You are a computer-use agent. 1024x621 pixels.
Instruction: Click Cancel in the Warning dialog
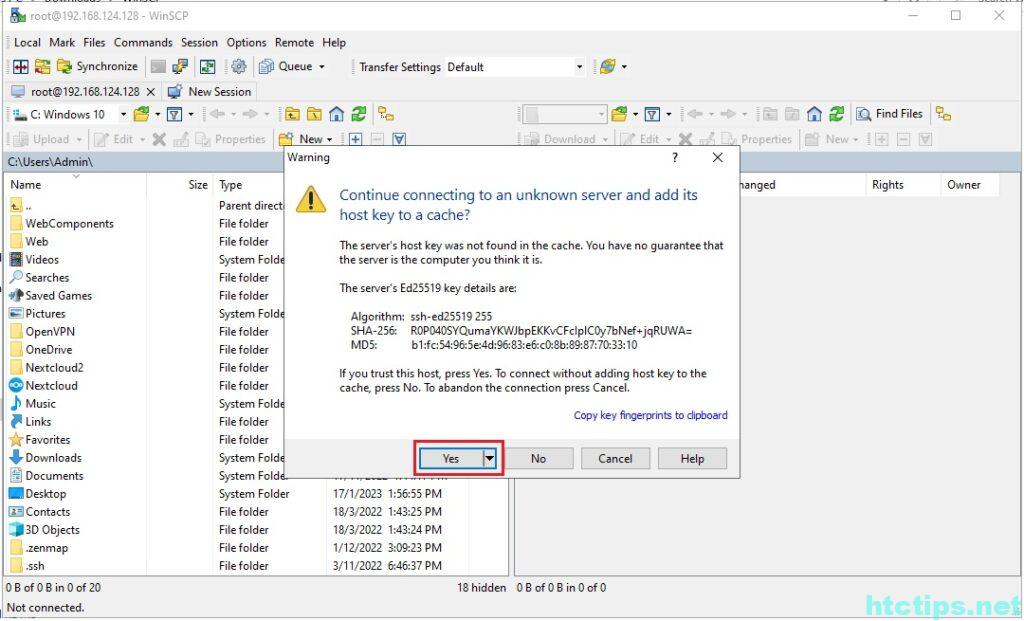pyautogui.click(x=615, y=458)
